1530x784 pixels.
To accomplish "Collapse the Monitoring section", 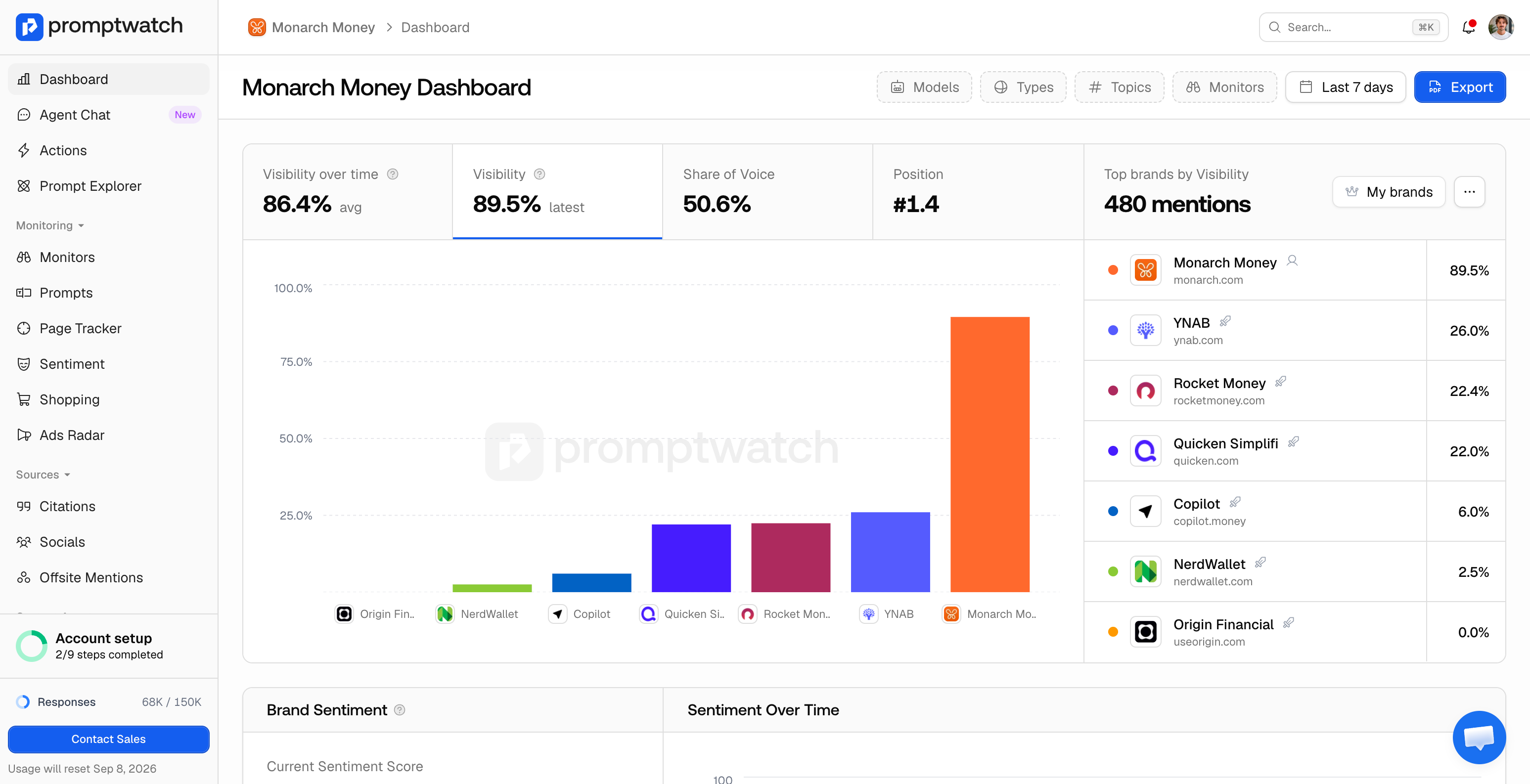I will point(50,226).
